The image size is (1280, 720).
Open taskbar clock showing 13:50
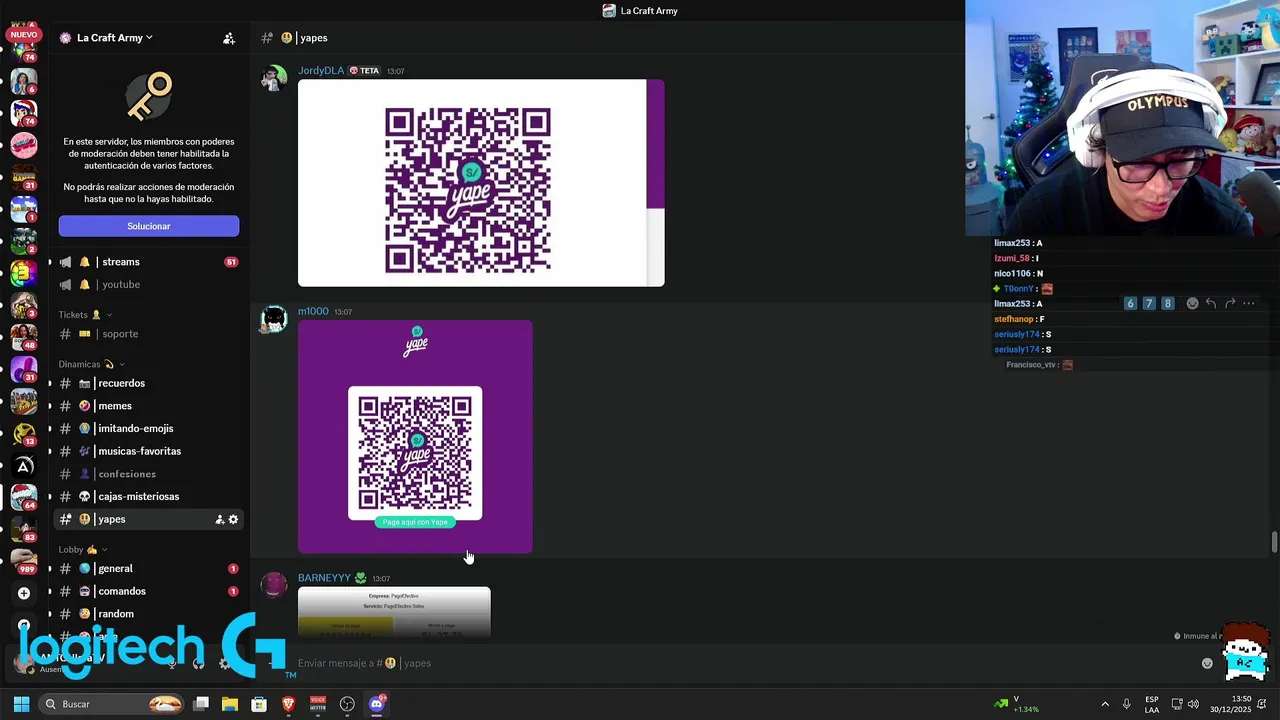point(1231,704)
